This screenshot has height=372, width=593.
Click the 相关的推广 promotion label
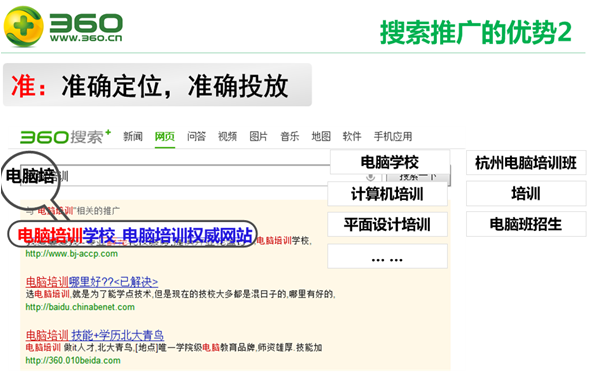pyautogui.click(x=98, y=211)
